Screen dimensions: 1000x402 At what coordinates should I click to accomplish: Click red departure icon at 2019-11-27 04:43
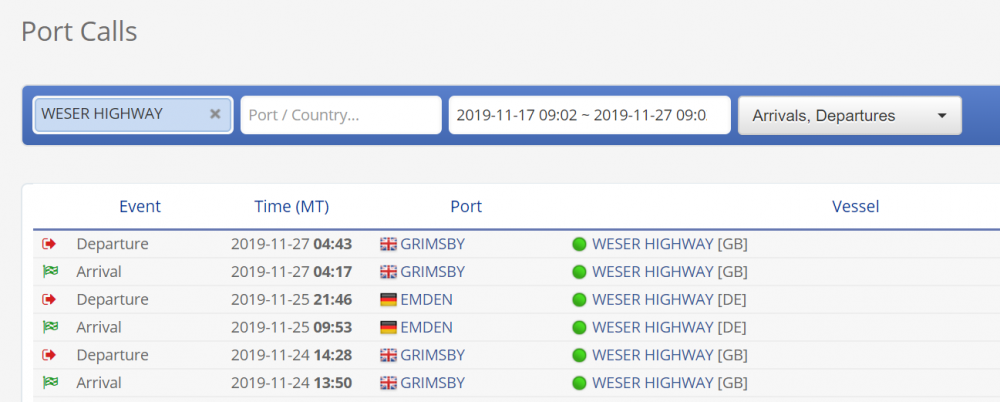point(49,244)
